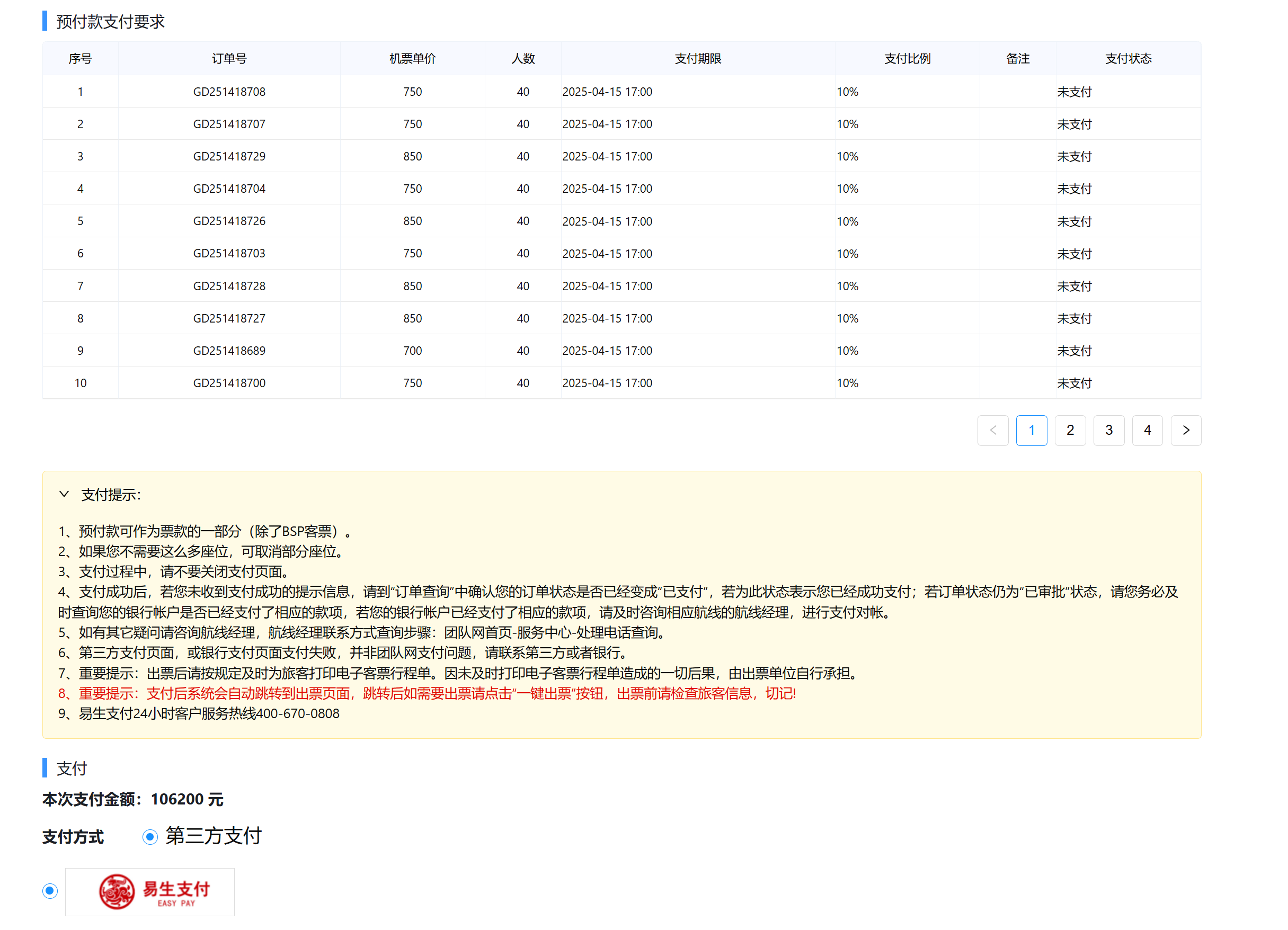The height and width of the screenshot is (930, 1288).
Task: Click the Easy Pay logo image
Action: pyautogui.click(x=149, y=891)
